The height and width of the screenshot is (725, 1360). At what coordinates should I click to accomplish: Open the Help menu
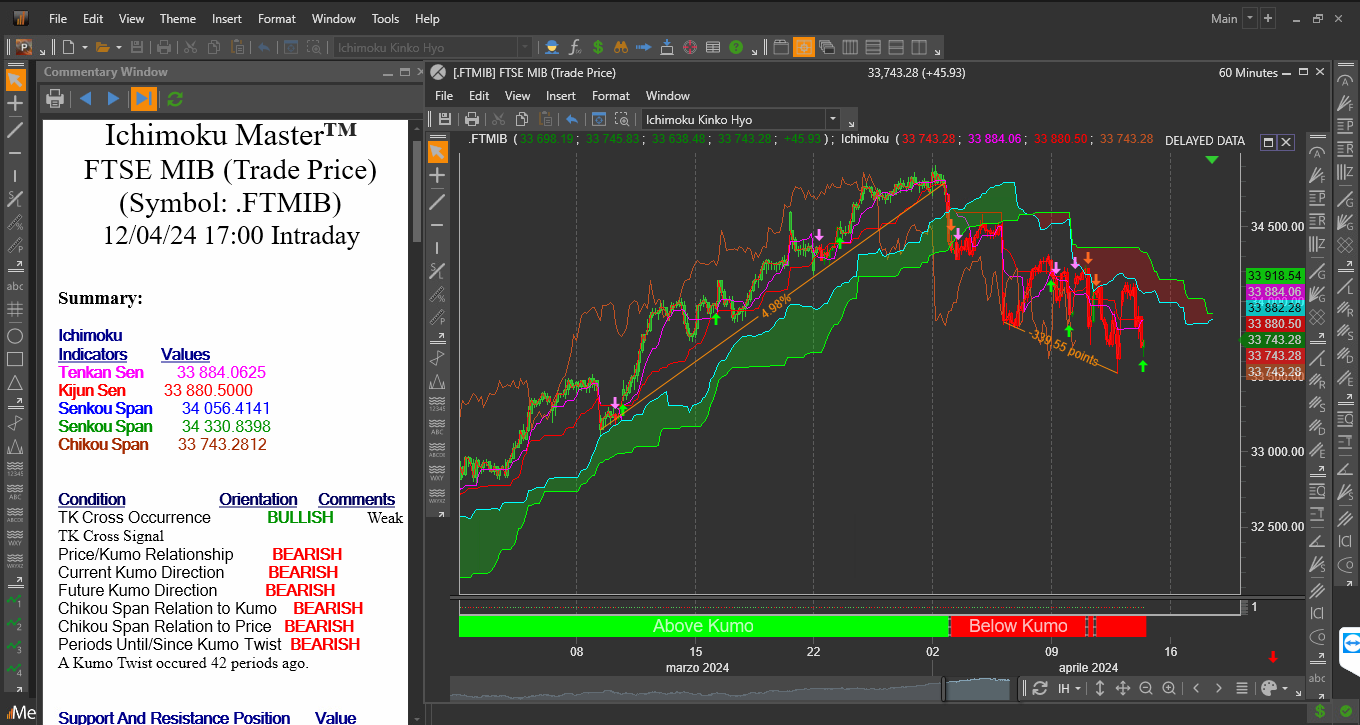click(427, 18)
